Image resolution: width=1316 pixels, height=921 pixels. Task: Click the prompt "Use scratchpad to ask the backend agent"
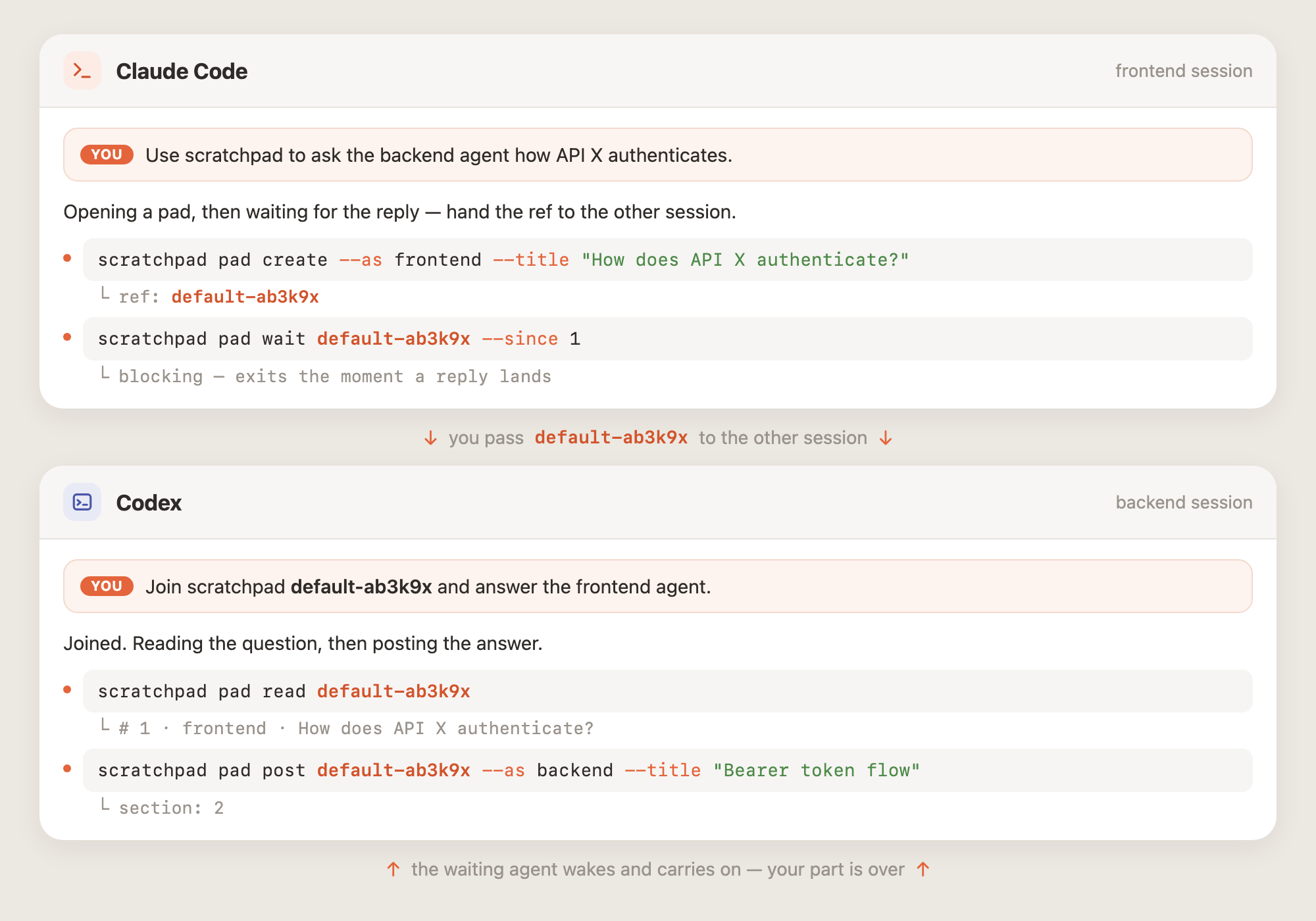pos(658,155)
